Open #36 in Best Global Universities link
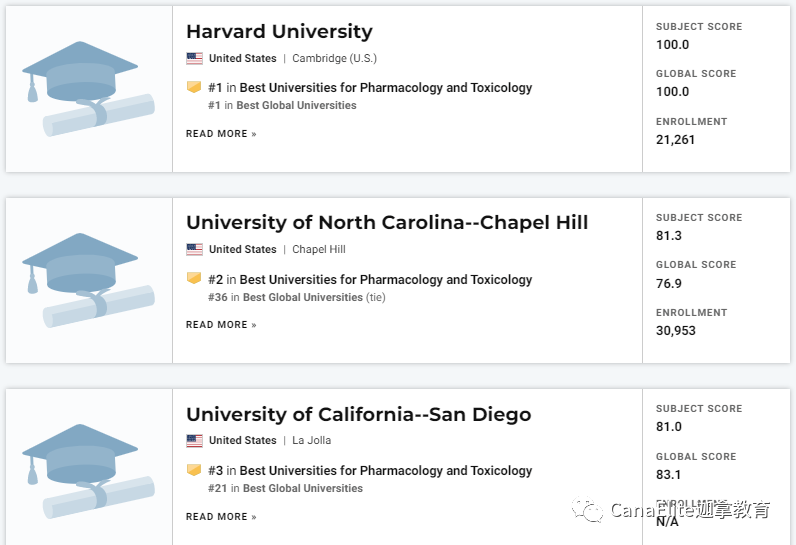Screen dimensions: 796x545 (296, 297)
